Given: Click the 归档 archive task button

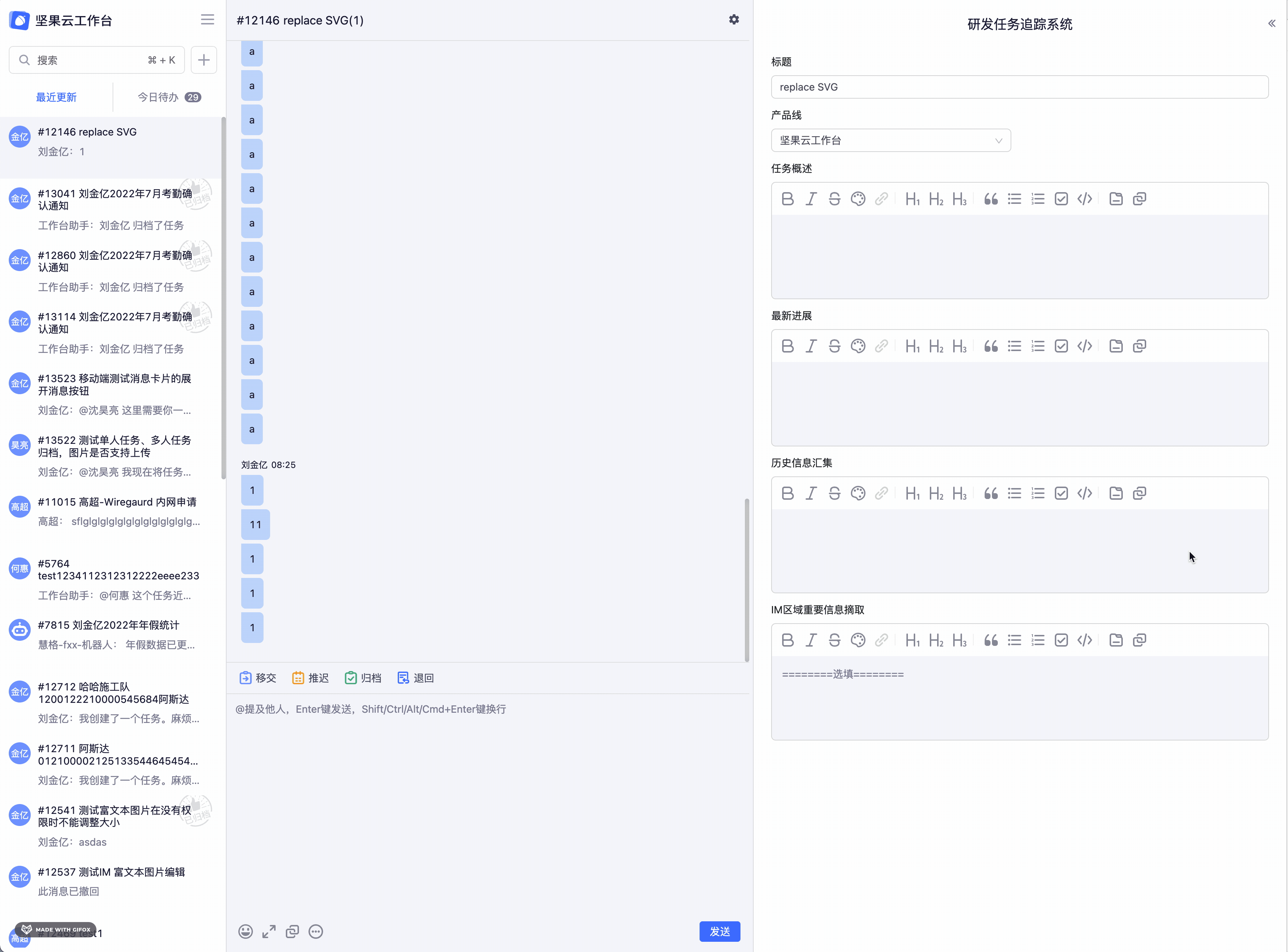Looking at the screenshot, I should pyautogui.click(x=363, y=678).
